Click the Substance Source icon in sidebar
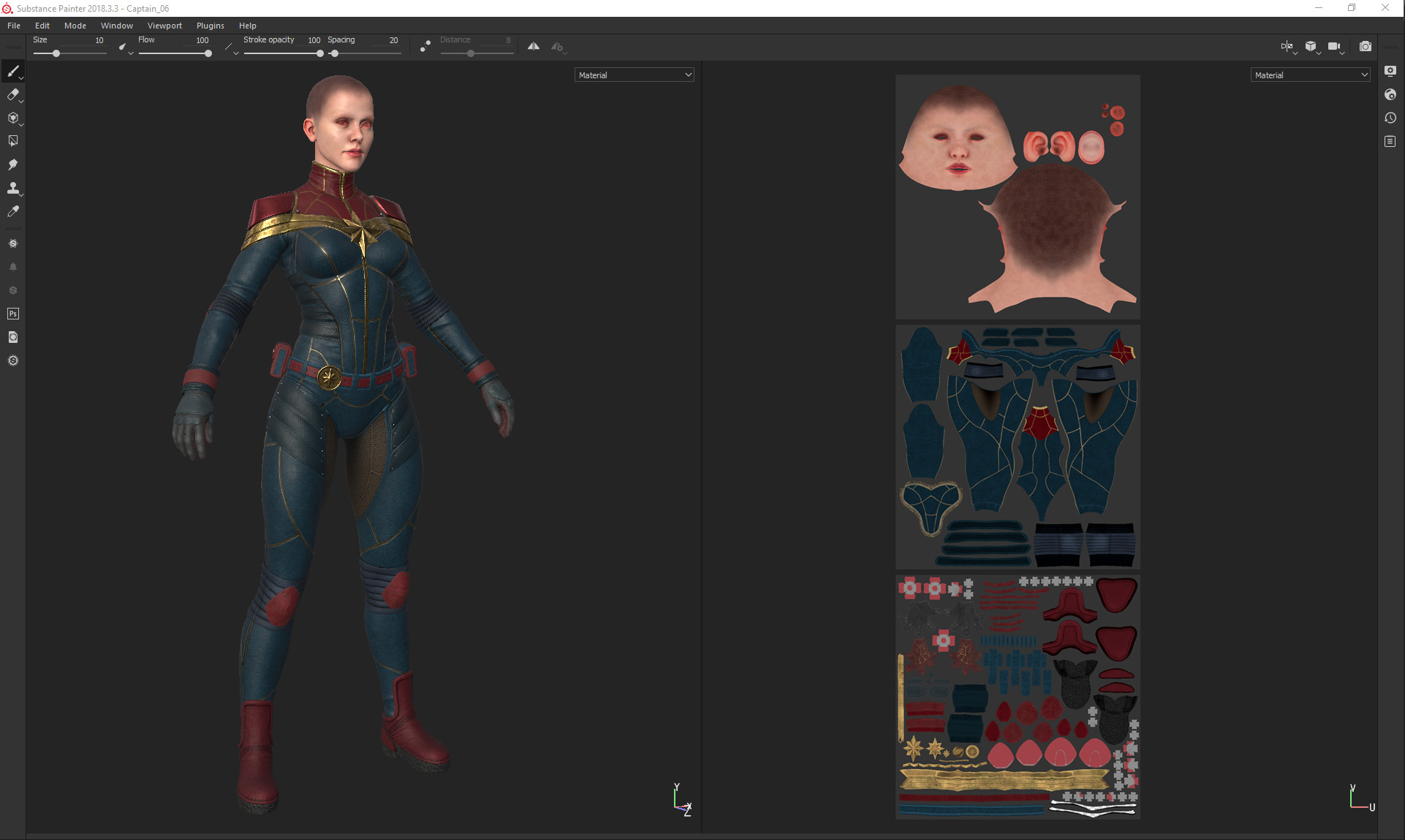Screen dimensions: 1405x840 [12, 243]
